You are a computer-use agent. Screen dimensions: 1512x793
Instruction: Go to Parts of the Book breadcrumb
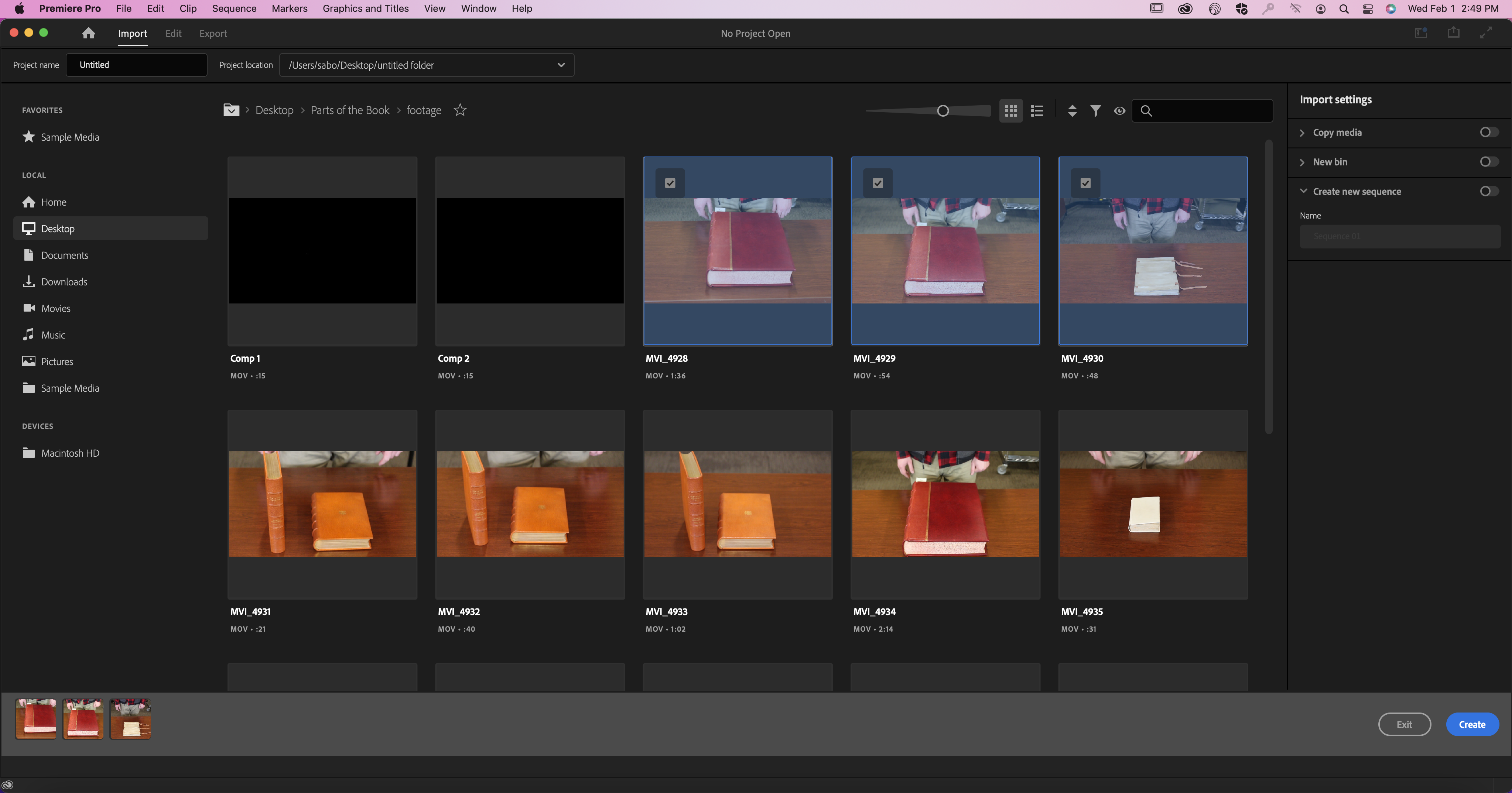pos(350,110)
